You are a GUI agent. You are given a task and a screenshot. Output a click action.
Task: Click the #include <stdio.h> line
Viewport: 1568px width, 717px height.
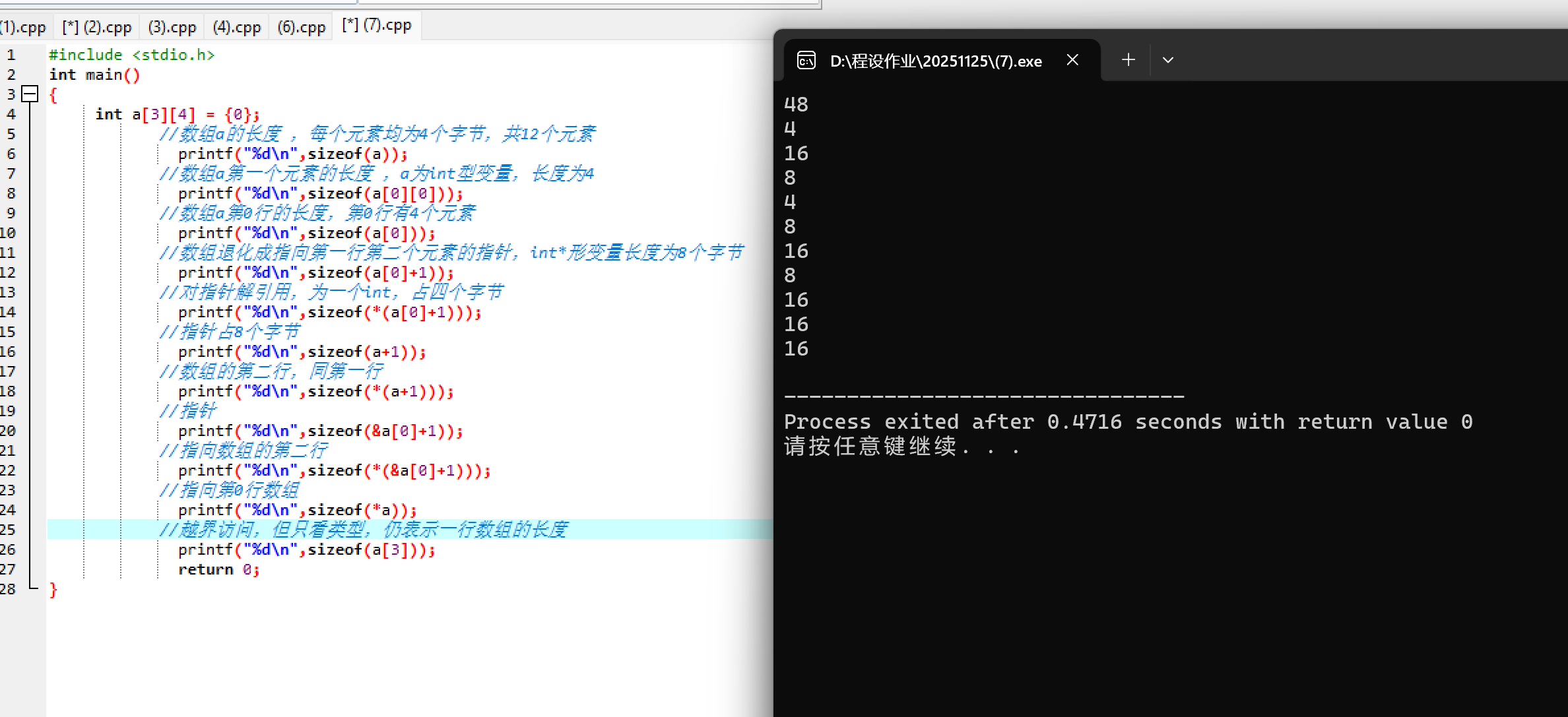pyautogui.click(x=131, y=55)
